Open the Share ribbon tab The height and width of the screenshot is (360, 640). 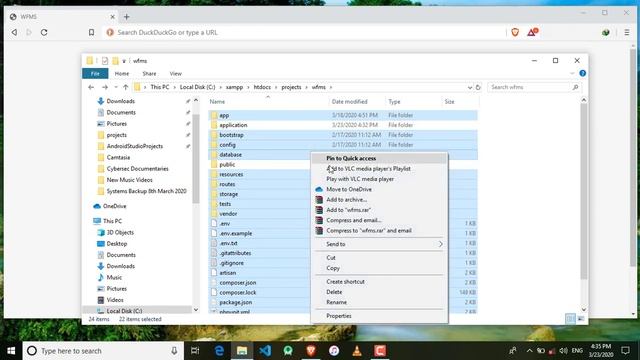point(149,73)
